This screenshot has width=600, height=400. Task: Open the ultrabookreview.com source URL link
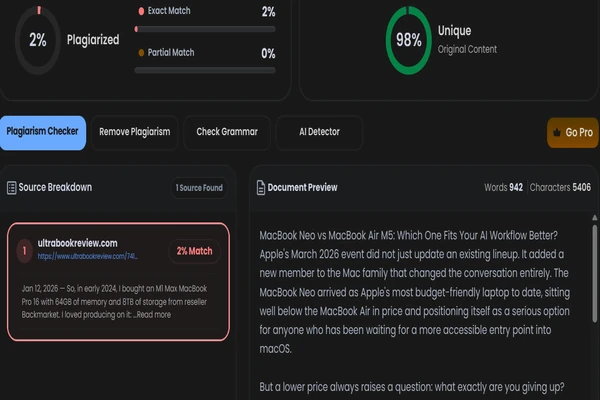pos(87,256)
